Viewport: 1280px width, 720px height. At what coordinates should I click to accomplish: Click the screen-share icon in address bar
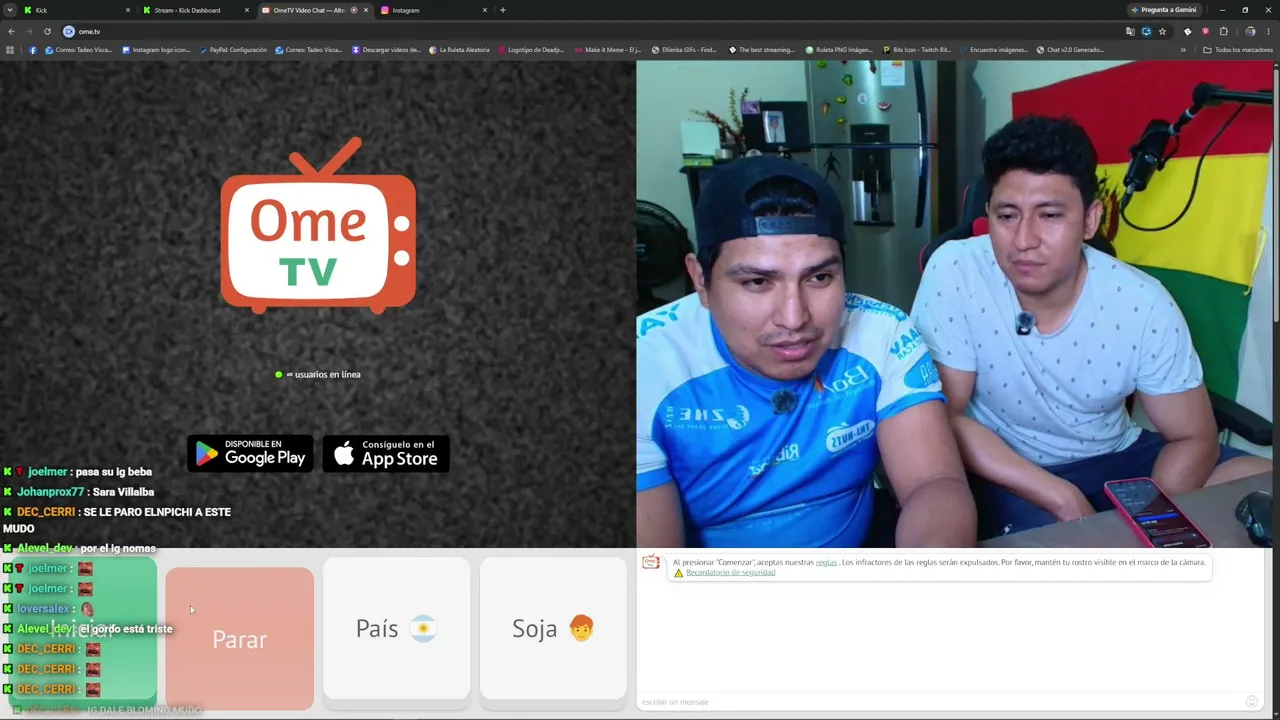tap(1146, 31)
